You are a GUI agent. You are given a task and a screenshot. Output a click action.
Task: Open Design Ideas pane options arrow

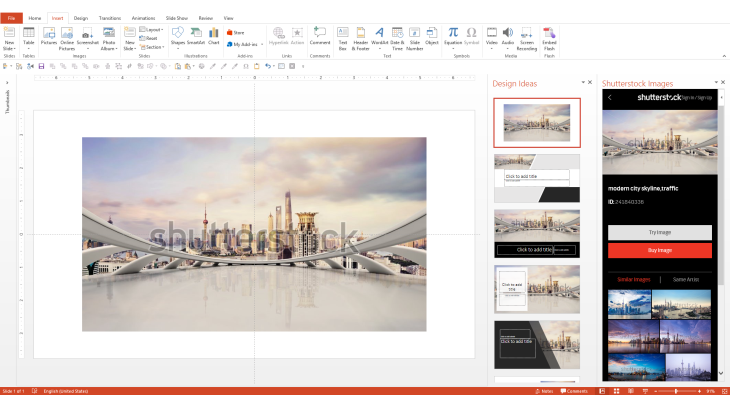583,82
